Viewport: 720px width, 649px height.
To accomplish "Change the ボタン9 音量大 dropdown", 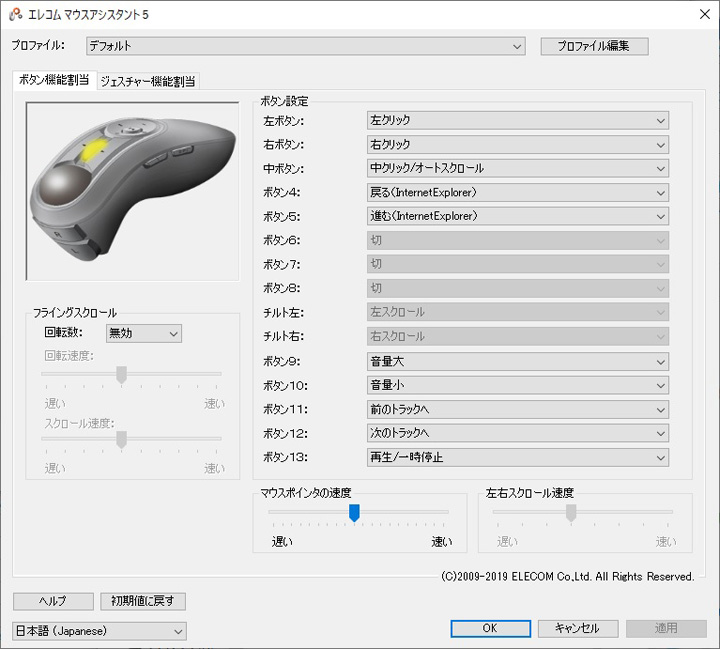I will tap(517, 361).
